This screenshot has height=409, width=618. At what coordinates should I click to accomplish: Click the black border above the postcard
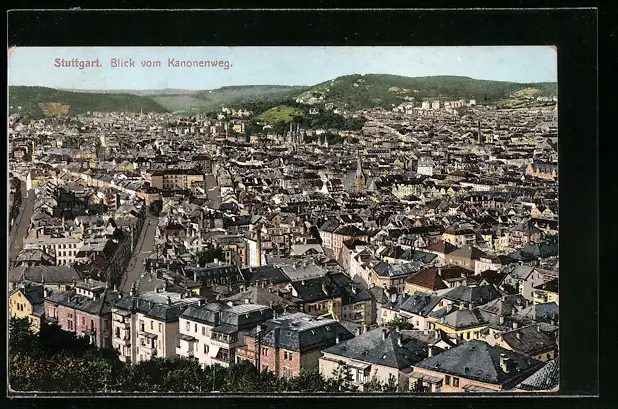tap(300, 26)
